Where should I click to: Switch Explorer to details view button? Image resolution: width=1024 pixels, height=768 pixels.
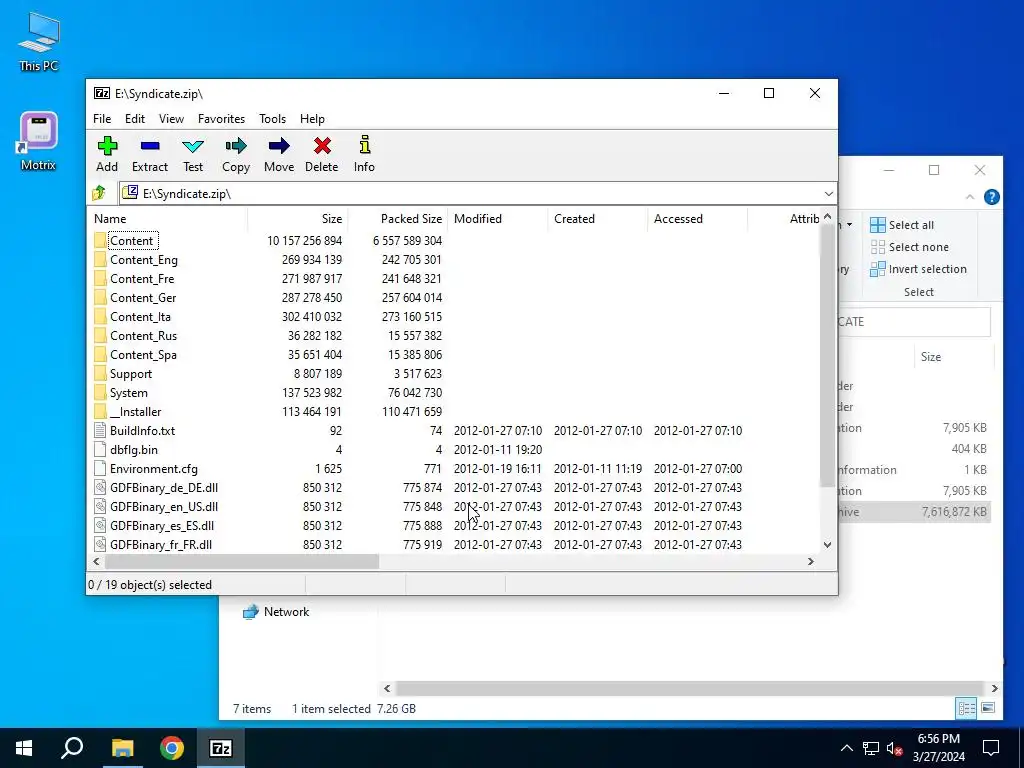pyautogui.click(x=966, y=708)
